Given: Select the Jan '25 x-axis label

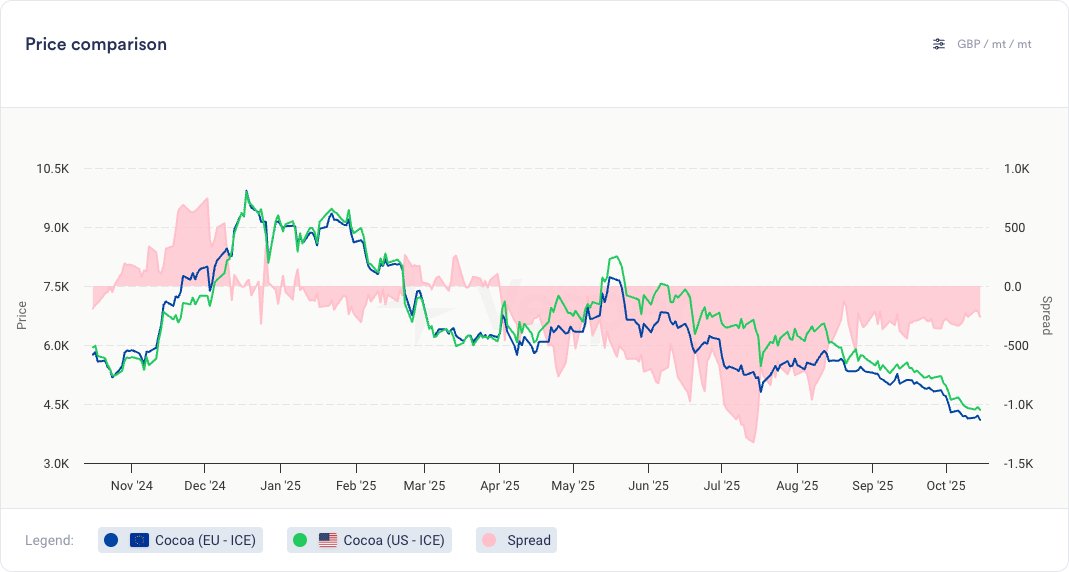Looking at the screenshot, I should pyautogui.click(x=280, y=486).
